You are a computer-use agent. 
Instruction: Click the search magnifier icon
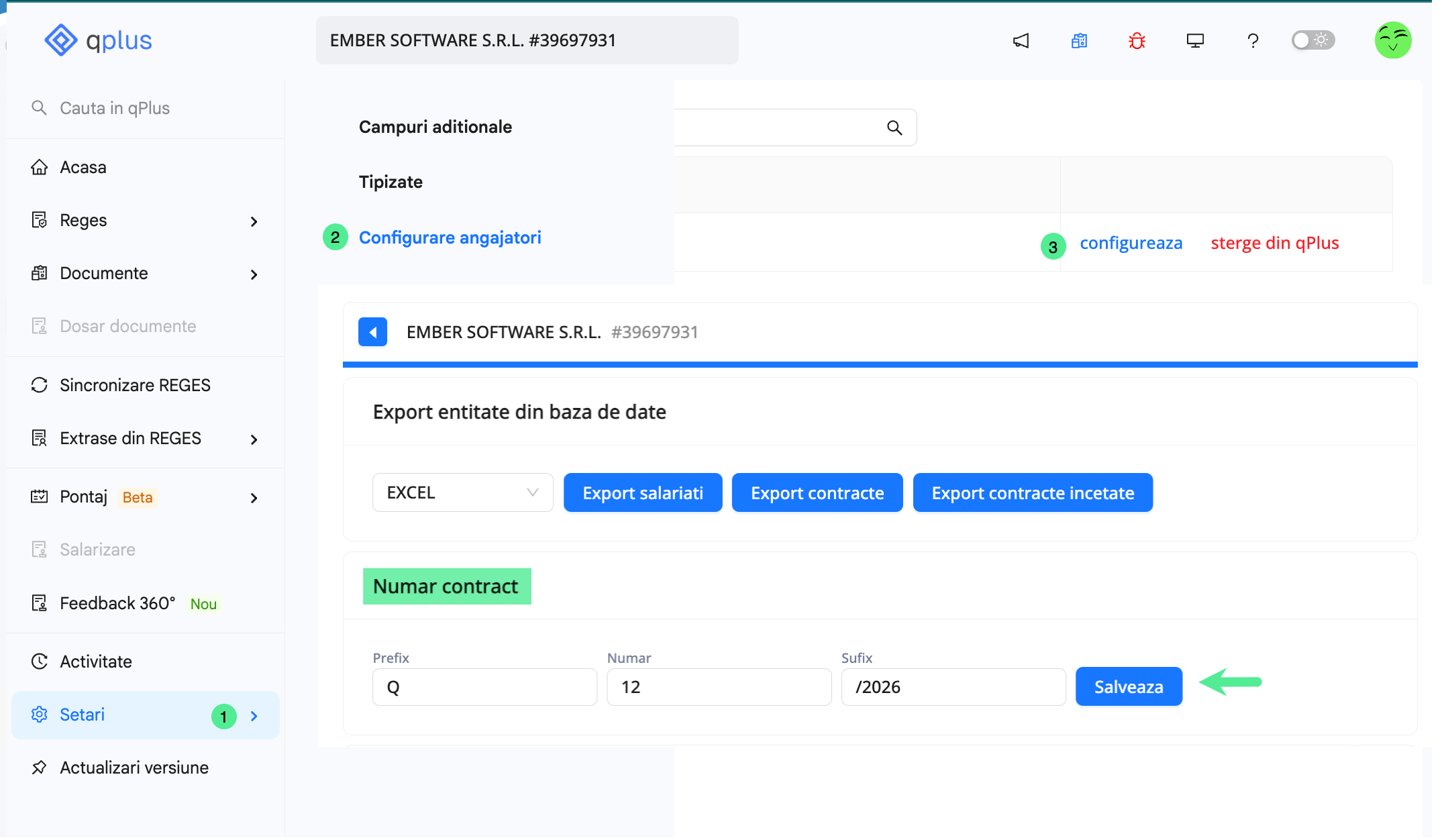pos(894,127)
